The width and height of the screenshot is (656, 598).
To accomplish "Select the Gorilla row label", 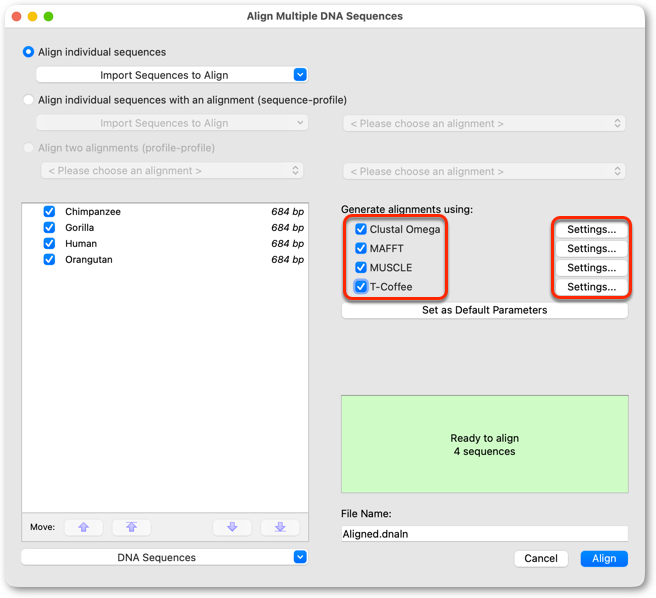I will click(79, 228).
